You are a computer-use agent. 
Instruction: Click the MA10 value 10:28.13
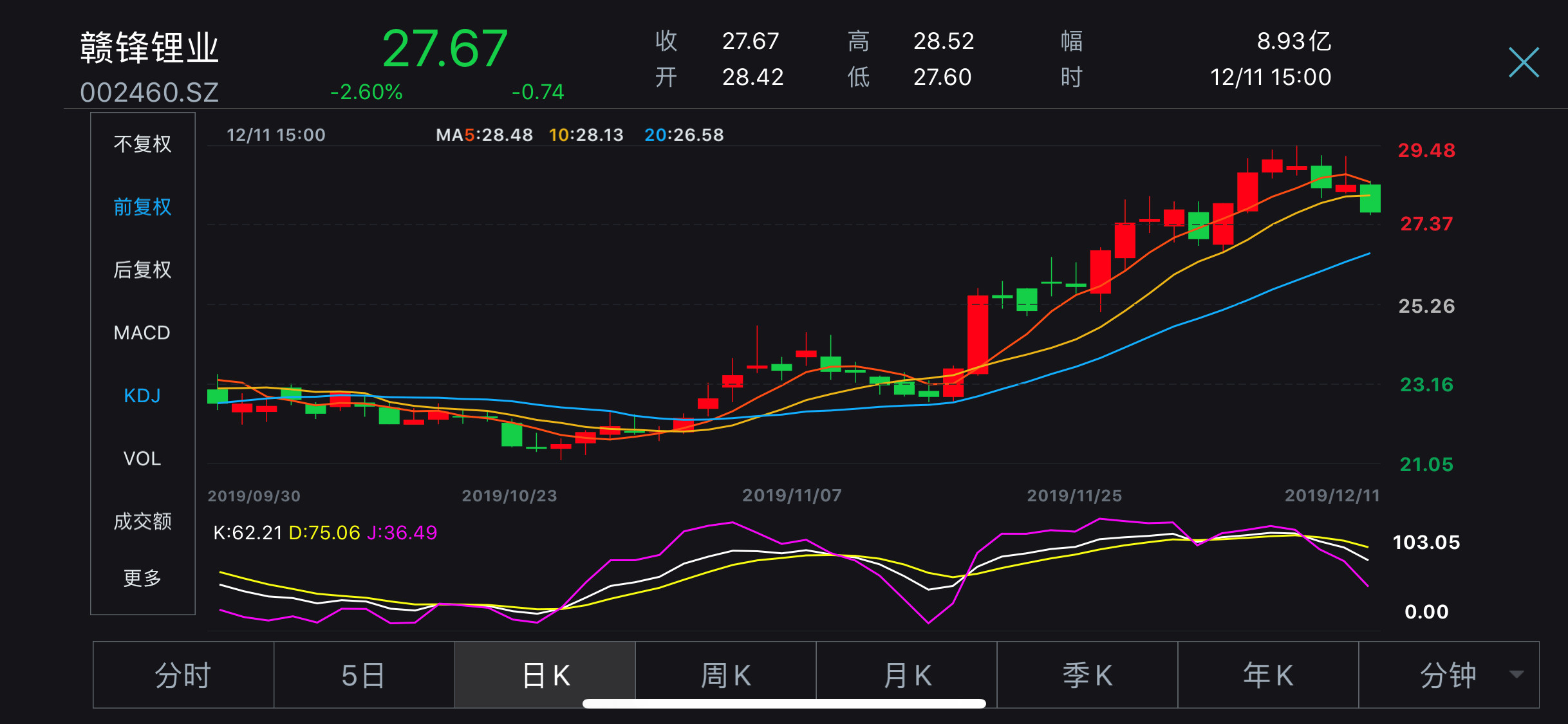coord(586,135)
